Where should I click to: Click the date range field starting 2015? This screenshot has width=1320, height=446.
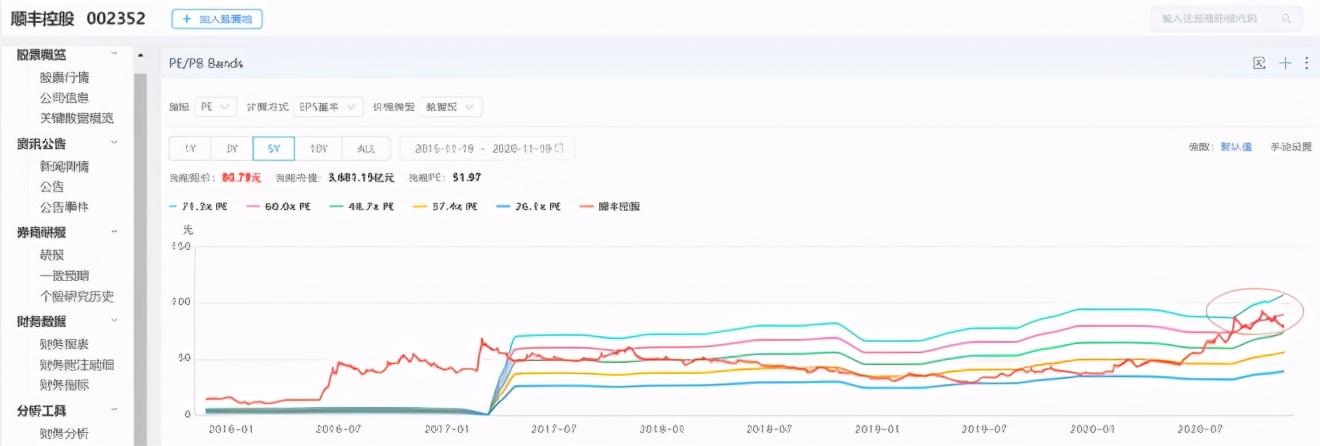[487, 148]
